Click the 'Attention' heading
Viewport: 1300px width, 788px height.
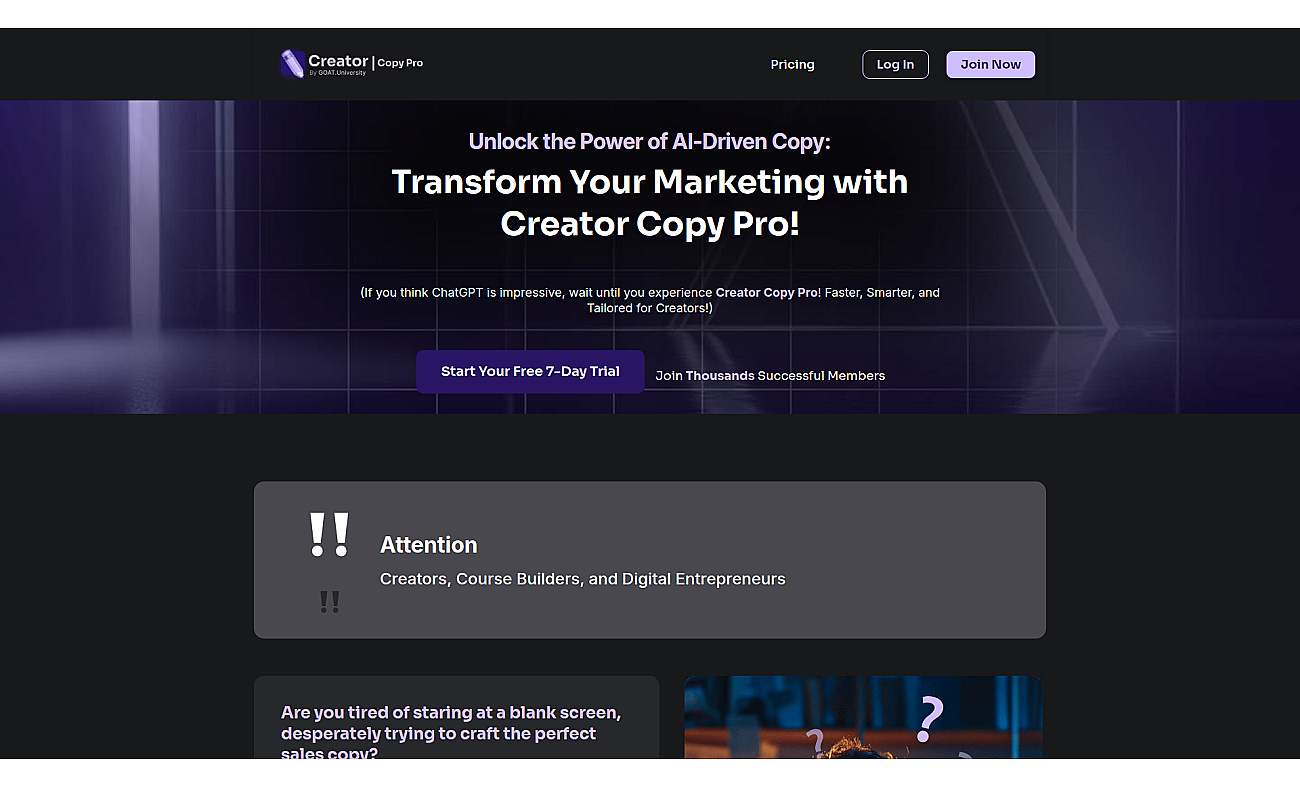click(428, 545)
